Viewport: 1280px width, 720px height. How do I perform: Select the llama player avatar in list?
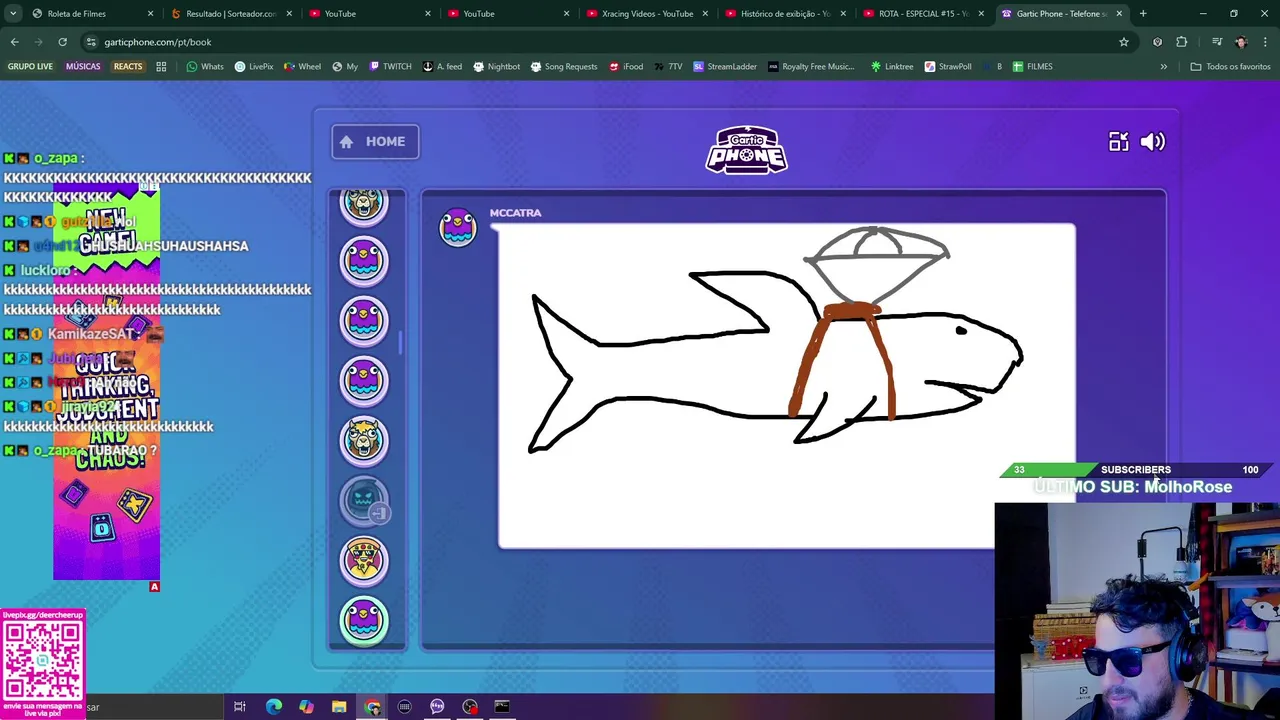point(364,439)
